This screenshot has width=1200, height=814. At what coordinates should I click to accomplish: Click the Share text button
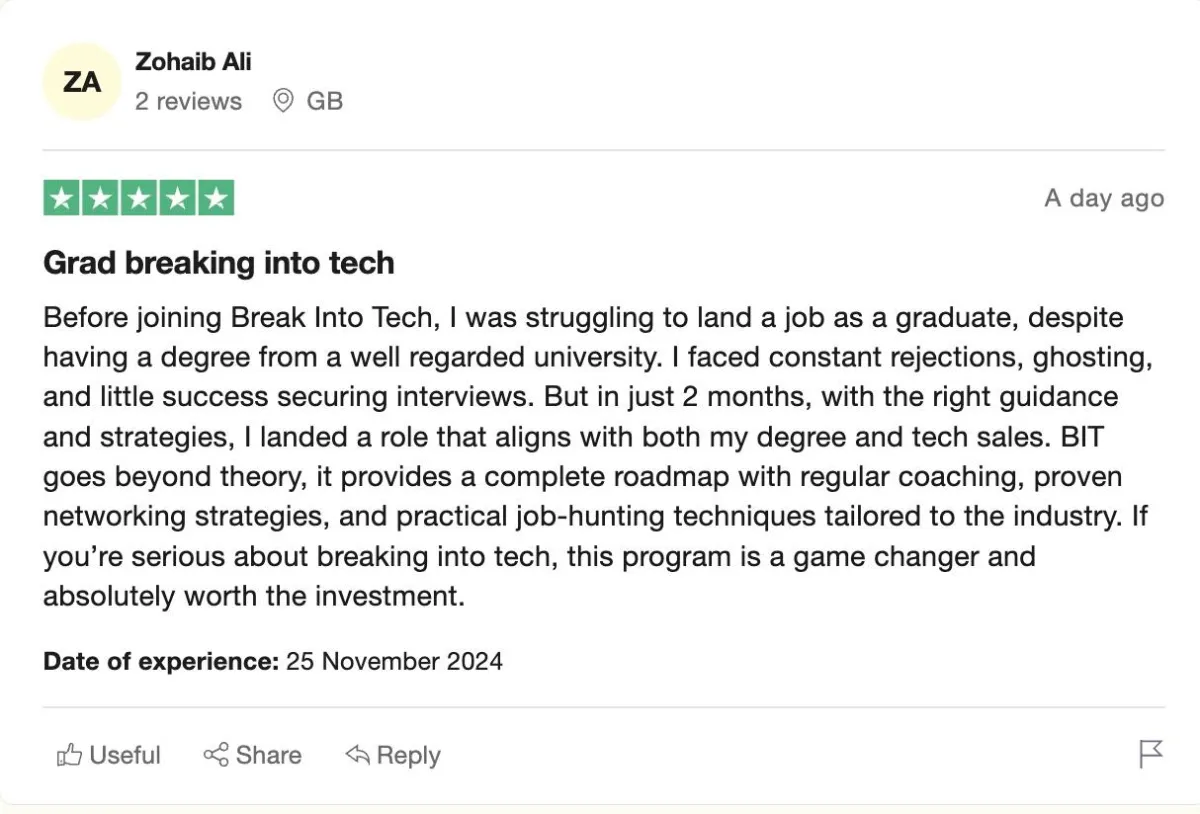[269, 755]
